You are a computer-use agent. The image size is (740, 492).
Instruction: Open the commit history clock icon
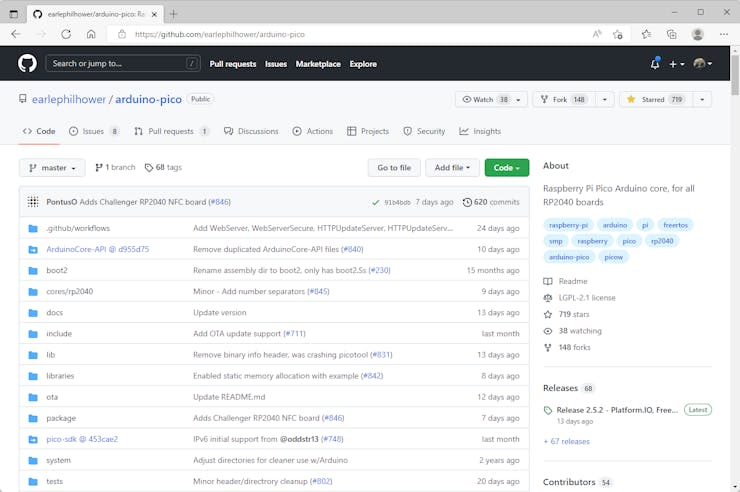click(467, 202)
